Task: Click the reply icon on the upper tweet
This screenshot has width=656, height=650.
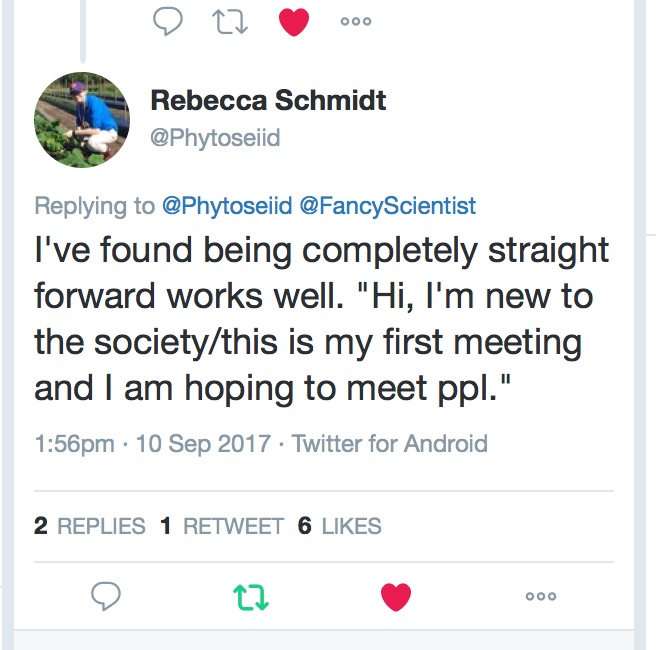Action: click(168, 21)
